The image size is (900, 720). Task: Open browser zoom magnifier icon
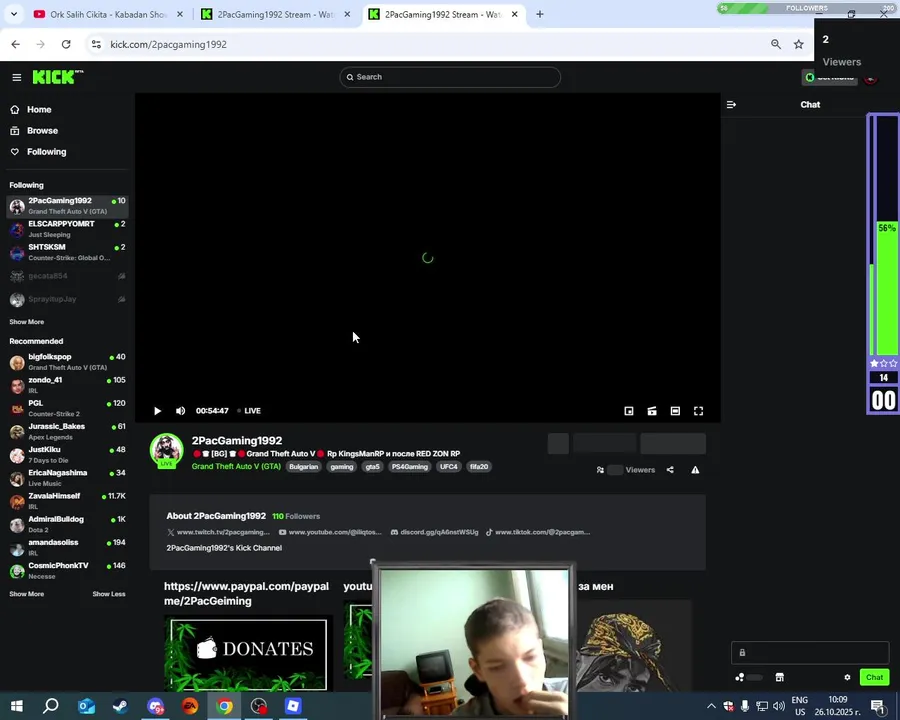point(776,44)
